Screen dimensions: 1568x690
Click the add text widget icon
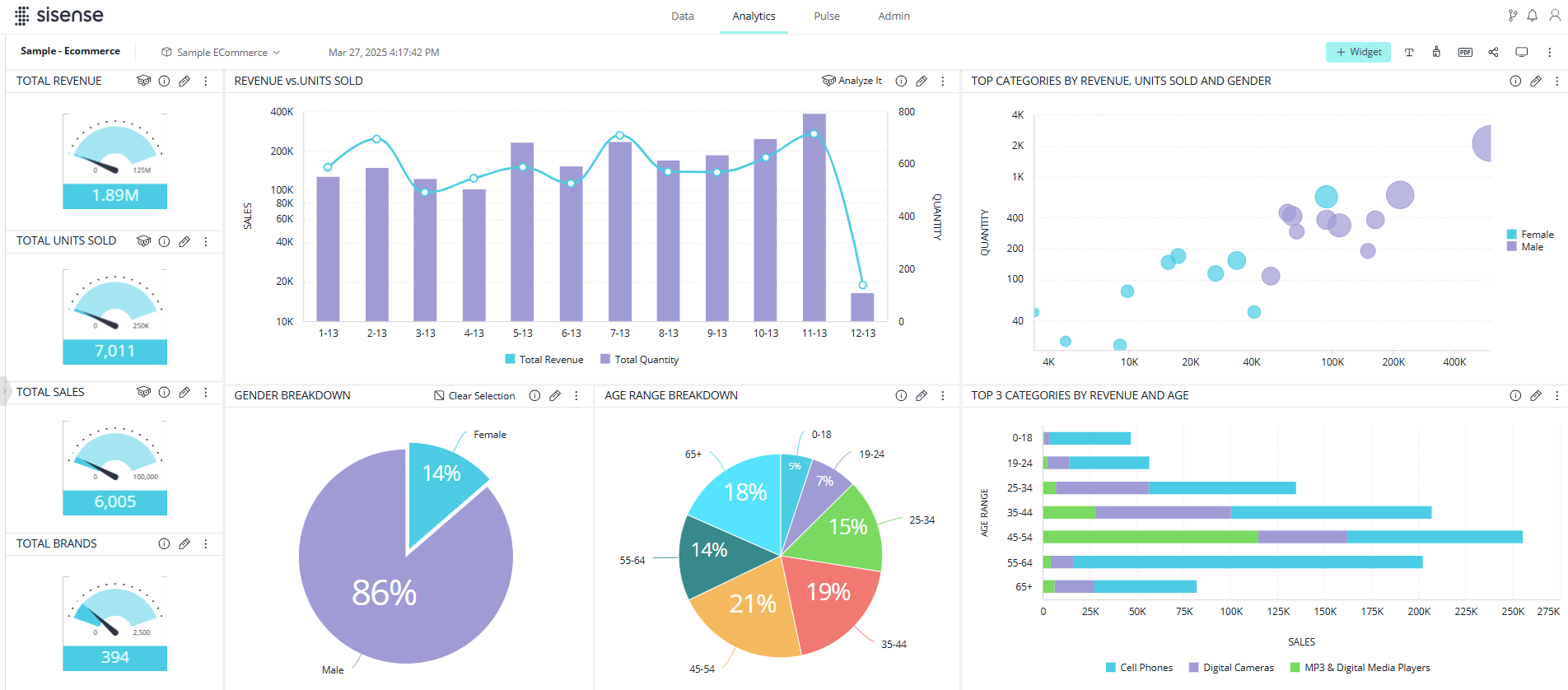click(x=1409, y=52)
